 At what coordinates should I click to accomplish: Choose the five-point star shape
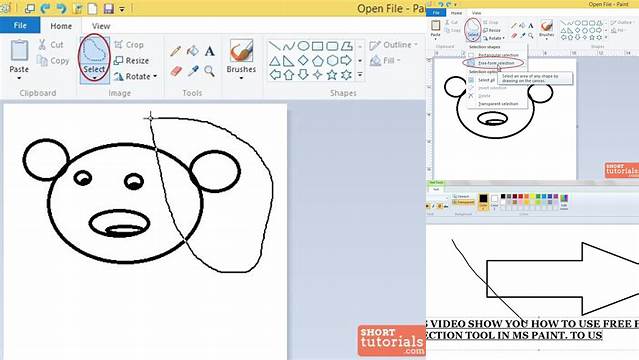(332, 75)
